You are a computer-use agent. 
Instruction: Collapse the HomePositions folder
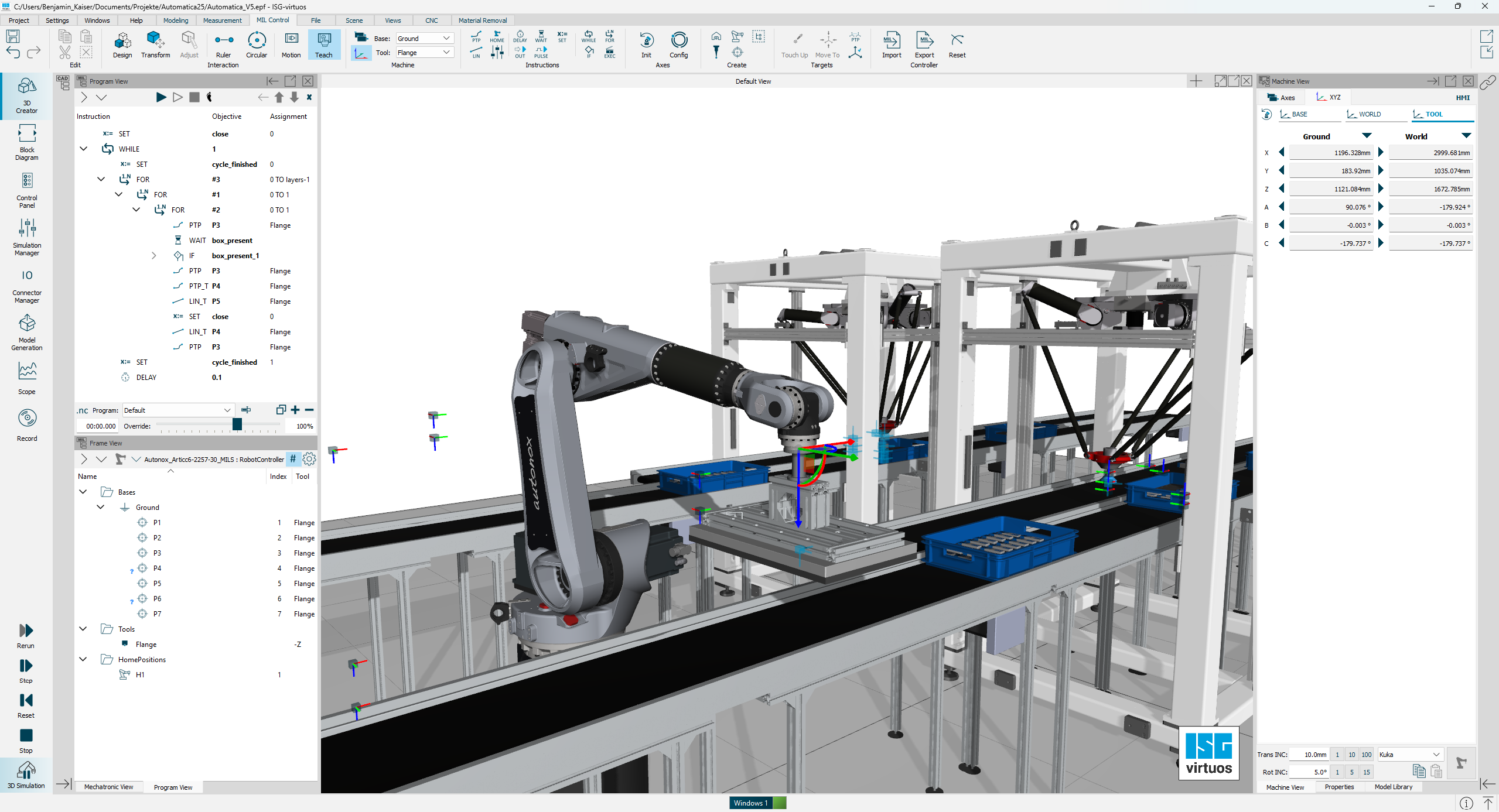coord(83,659)
